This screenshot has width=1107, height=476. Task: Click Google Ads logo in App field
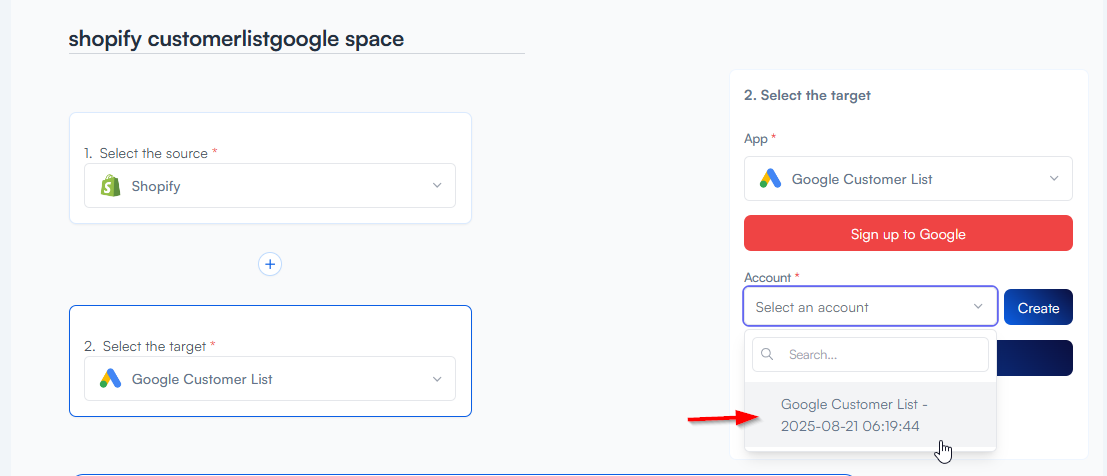pos(770,179)
